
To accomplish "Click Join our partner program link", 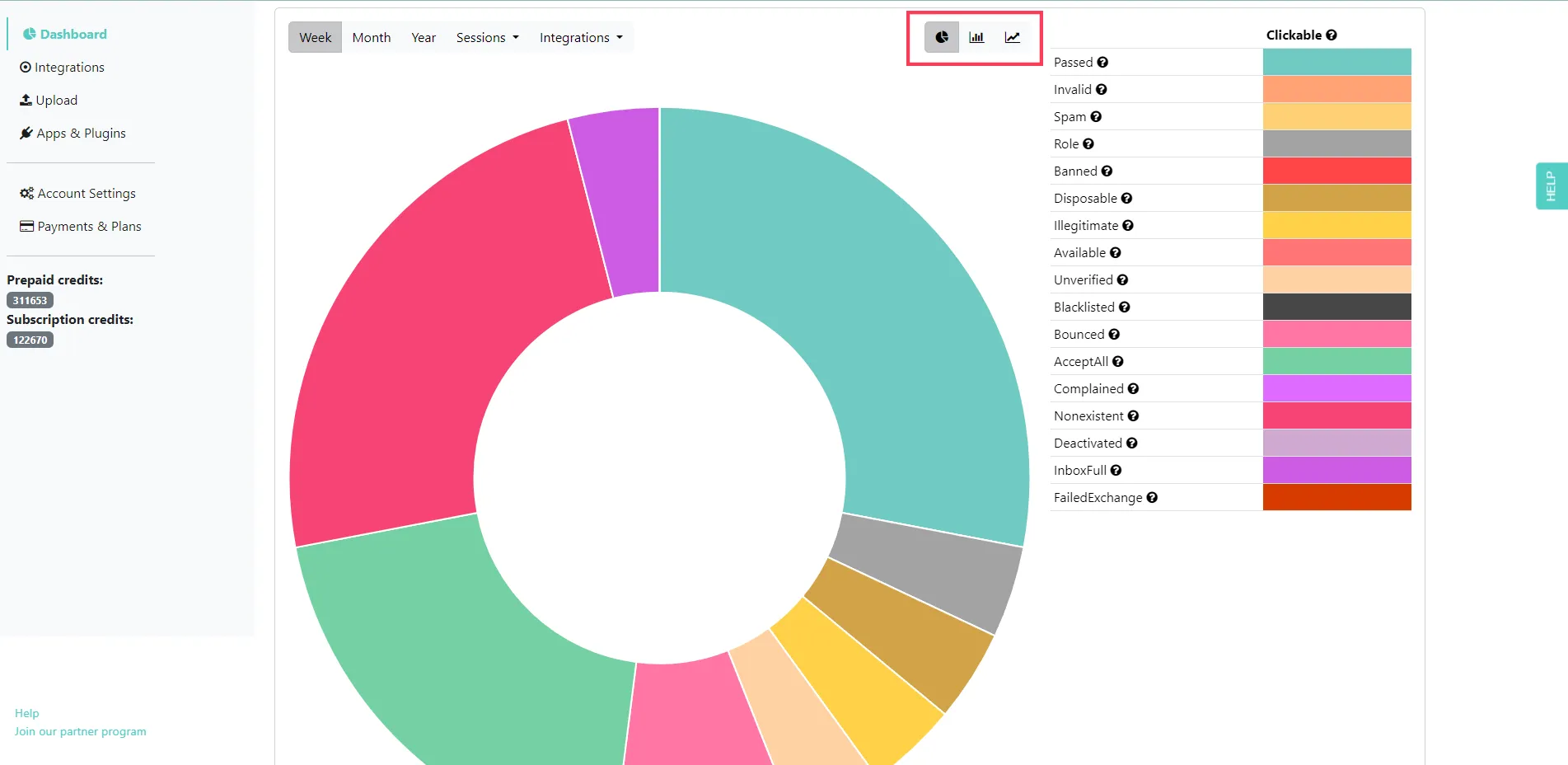I will (x=80, y=731).
